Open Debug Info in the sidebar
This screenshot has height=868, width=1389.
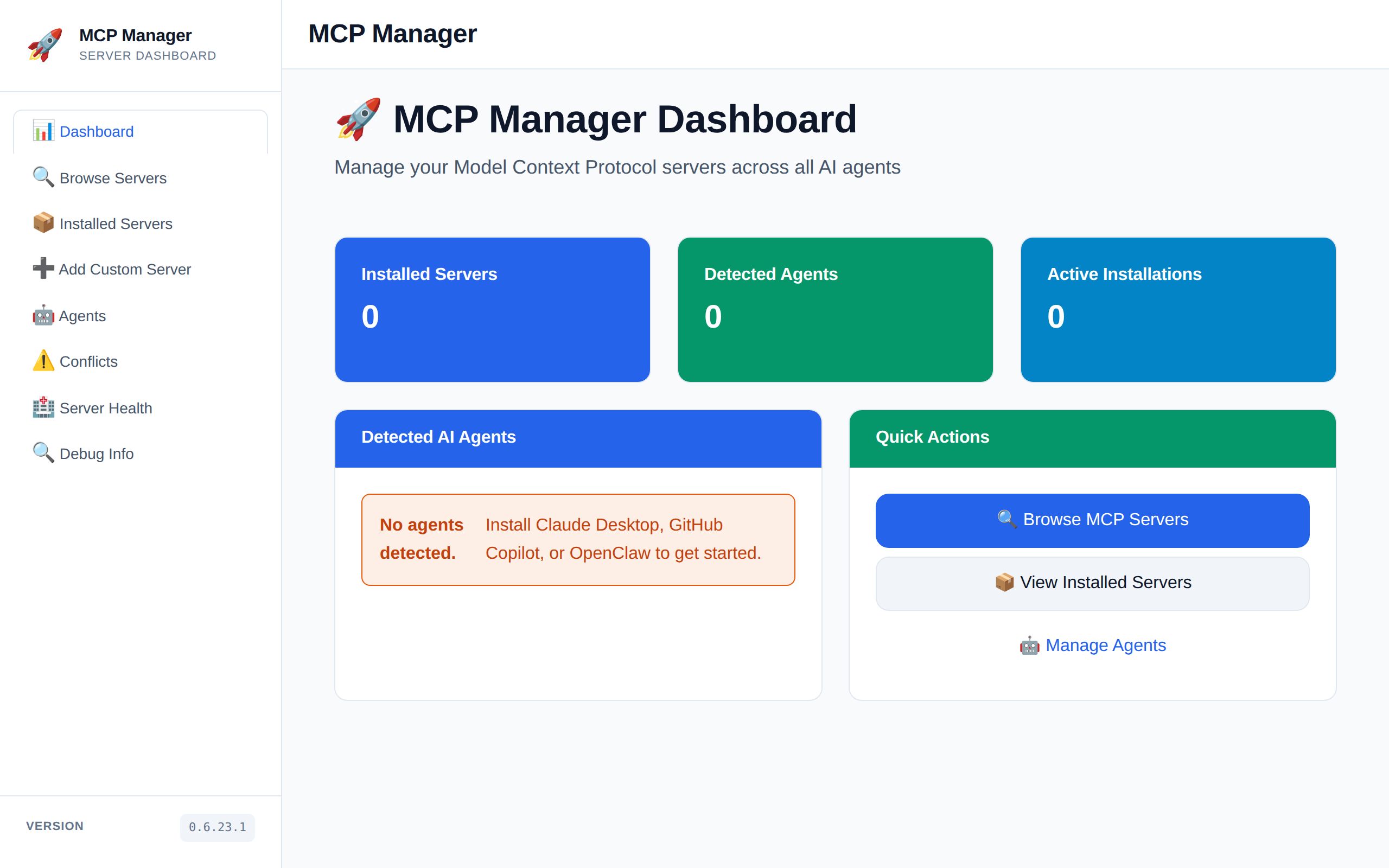141,454
